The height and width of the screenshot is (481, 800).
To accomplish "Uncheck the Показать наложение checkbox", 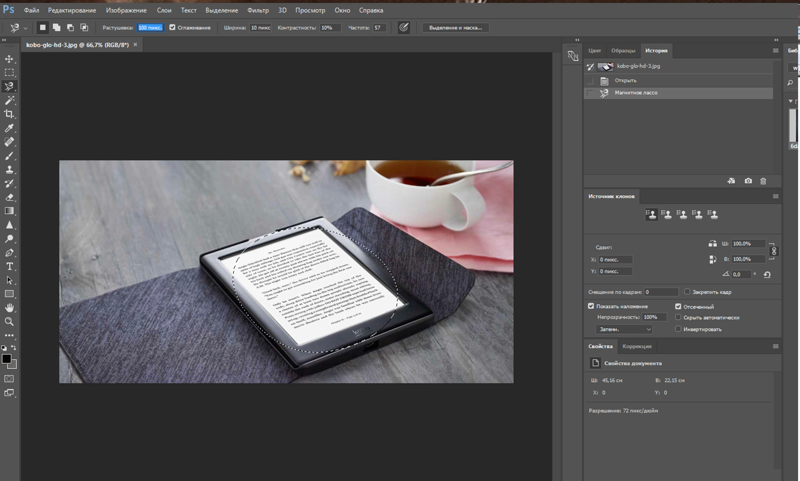I will [591, 306].
